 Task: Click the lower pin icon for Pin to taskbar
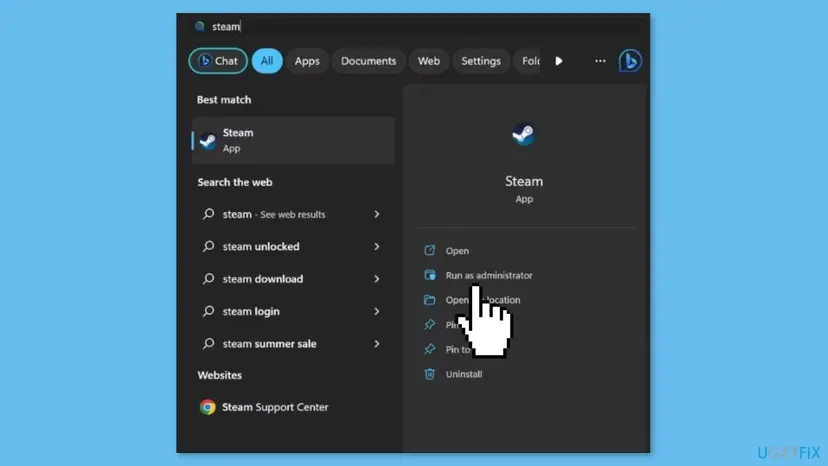429,349
